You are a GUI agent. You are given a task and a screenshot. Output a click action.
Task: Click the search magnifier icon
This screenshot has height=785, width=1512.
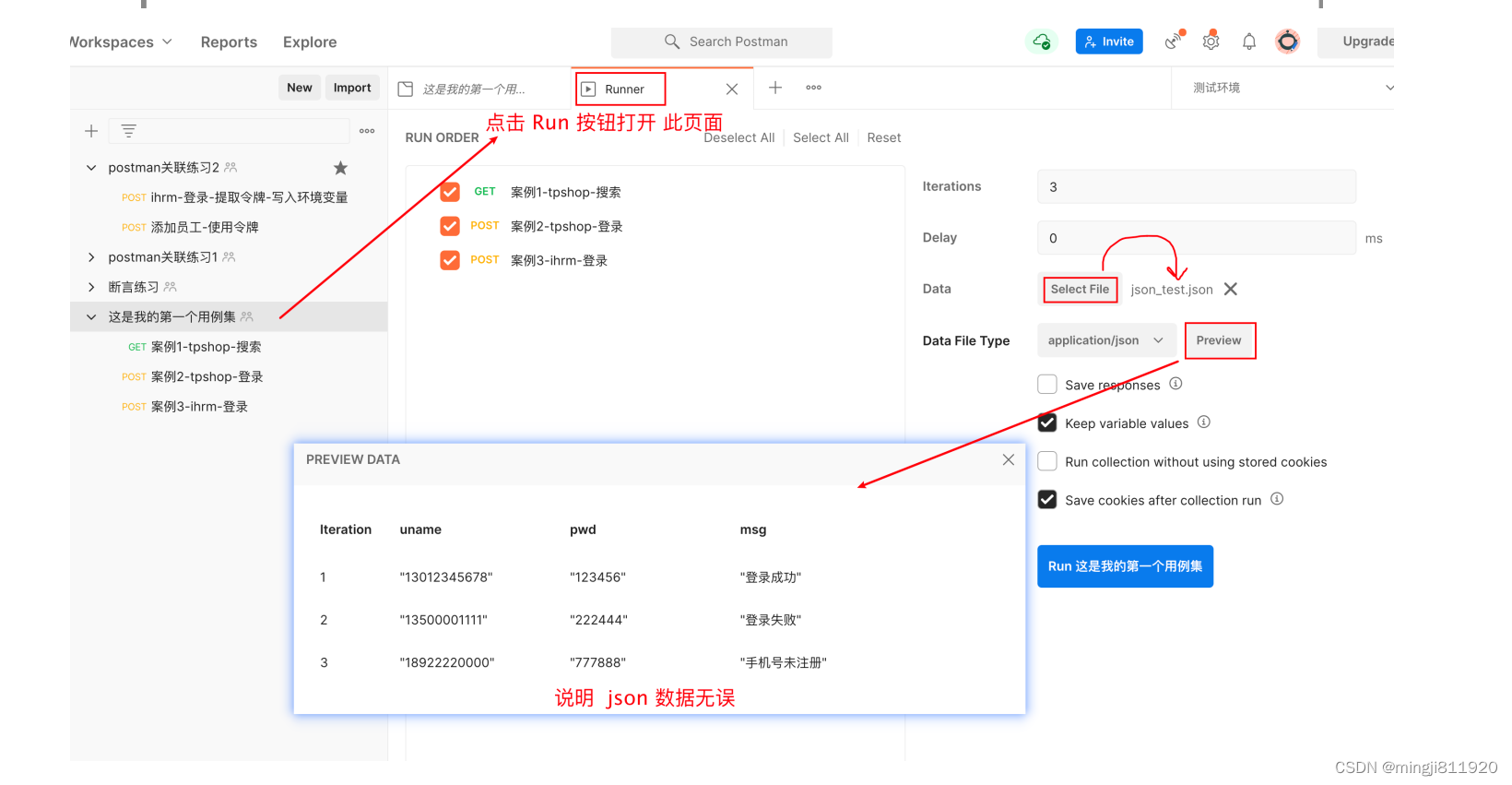[x=672, y=42]
